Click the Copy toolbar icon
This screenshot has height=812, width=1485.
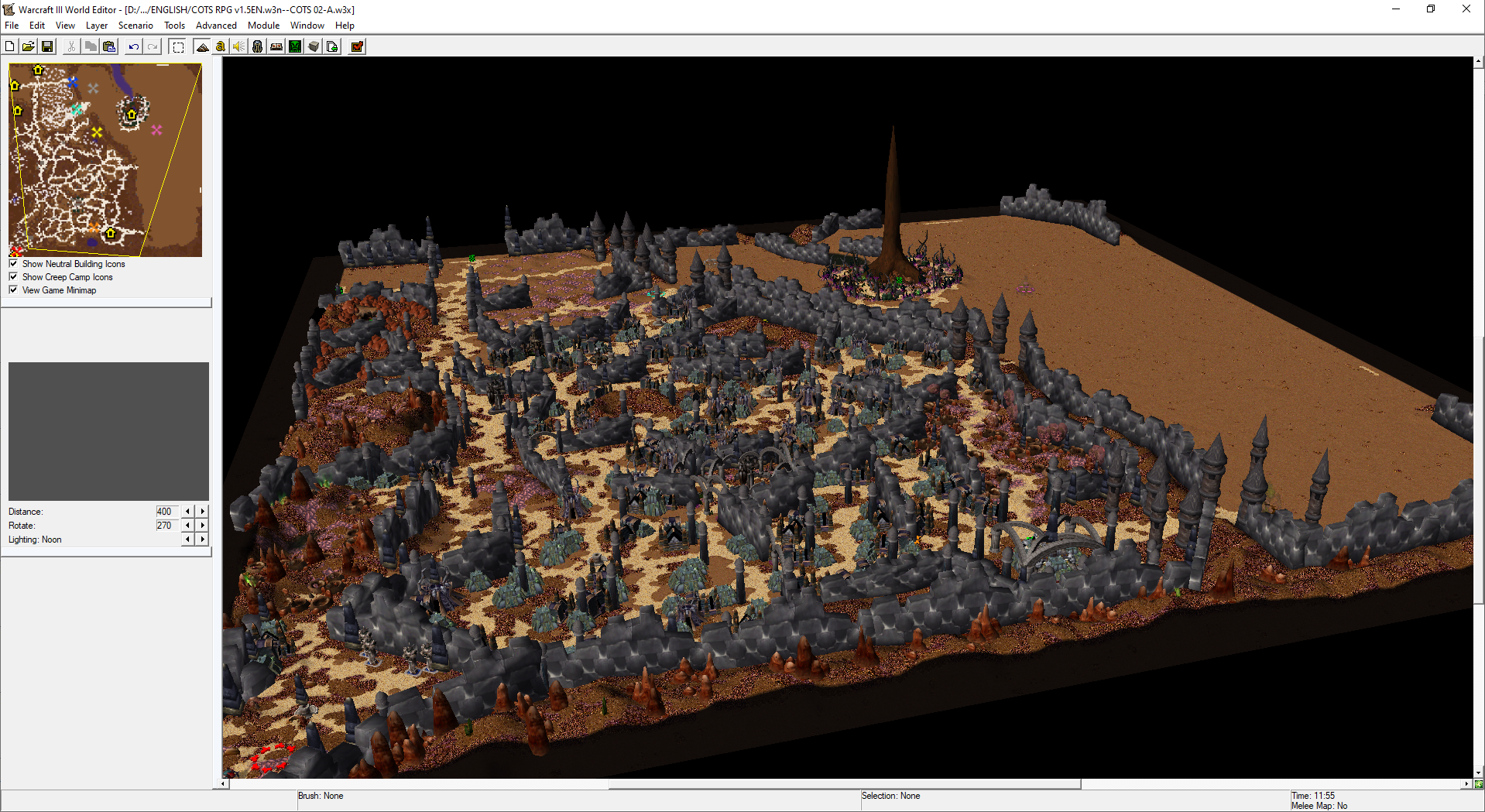click(91, 46)
